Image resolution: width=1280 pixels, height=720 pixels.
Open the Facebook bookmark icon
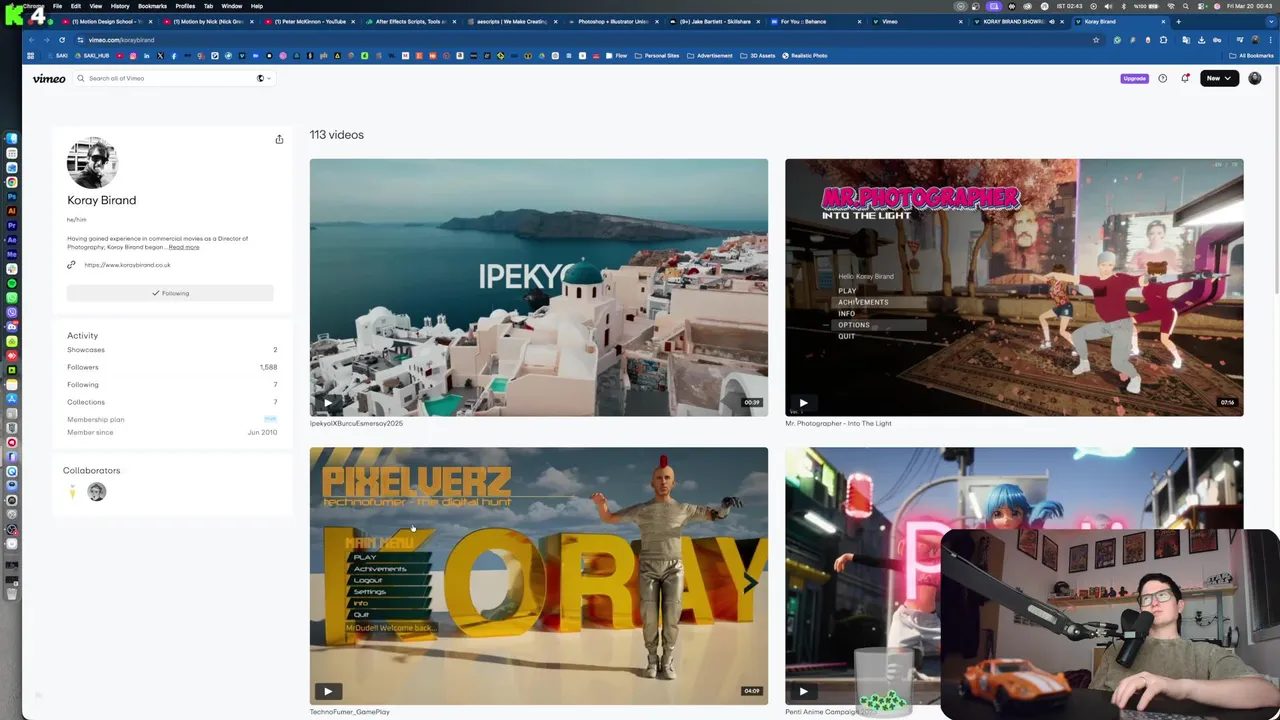(x=173, y=56)
